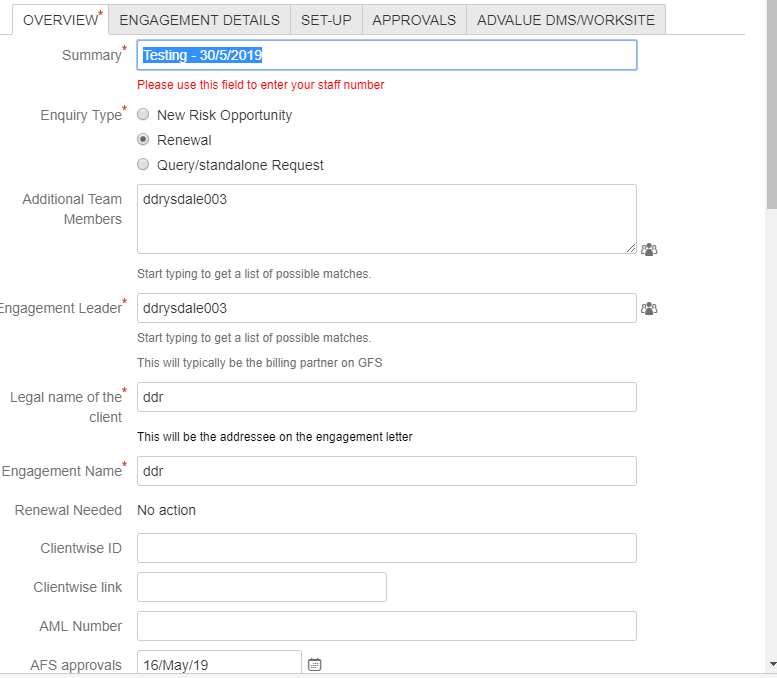Click the Additional Team Members label
The width and height of the screenshot is (777, 678).
[x=72, y=209]
